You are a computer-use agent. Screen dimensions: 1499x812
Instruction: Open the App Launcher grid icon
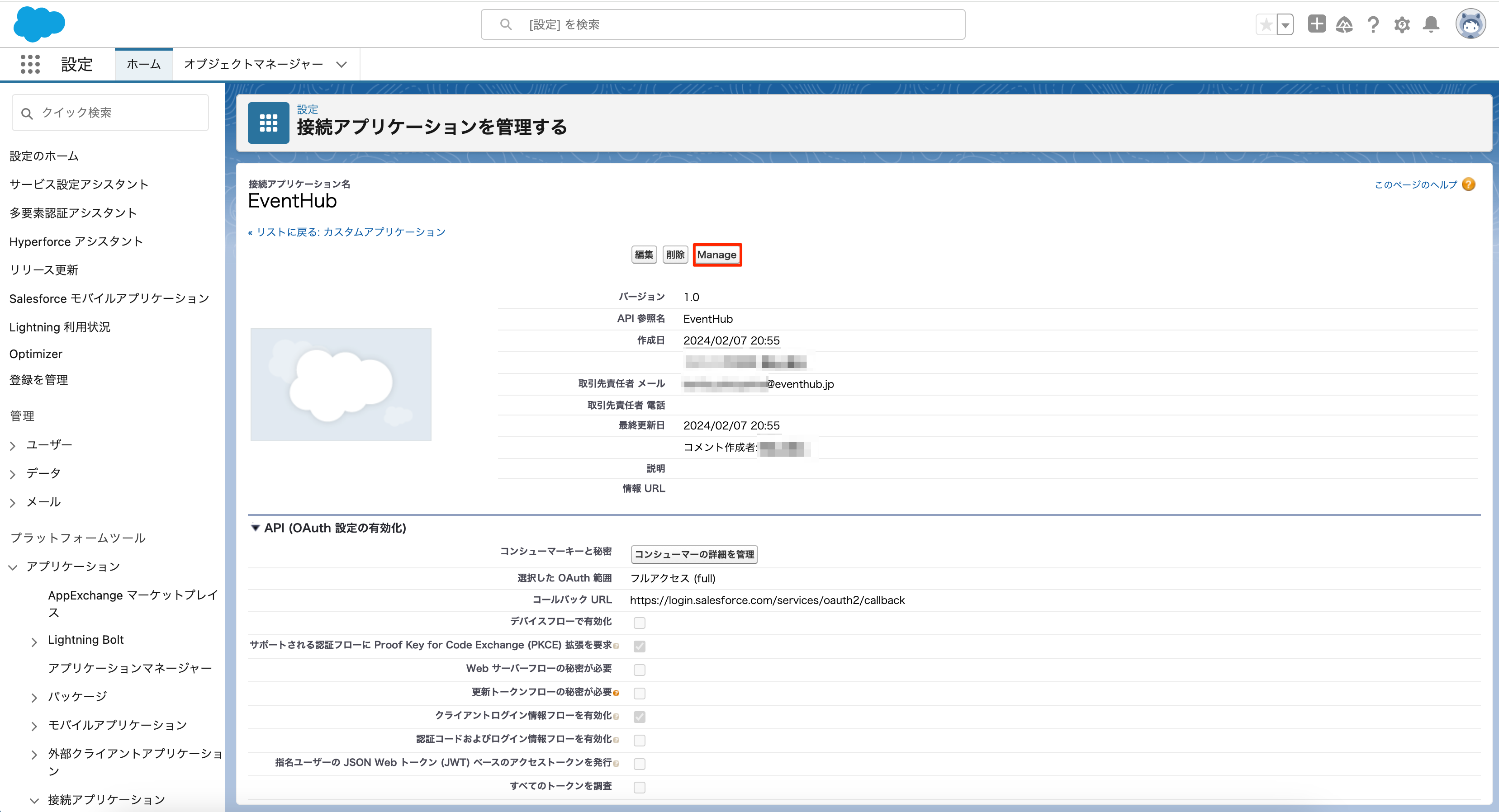point(30,64)
